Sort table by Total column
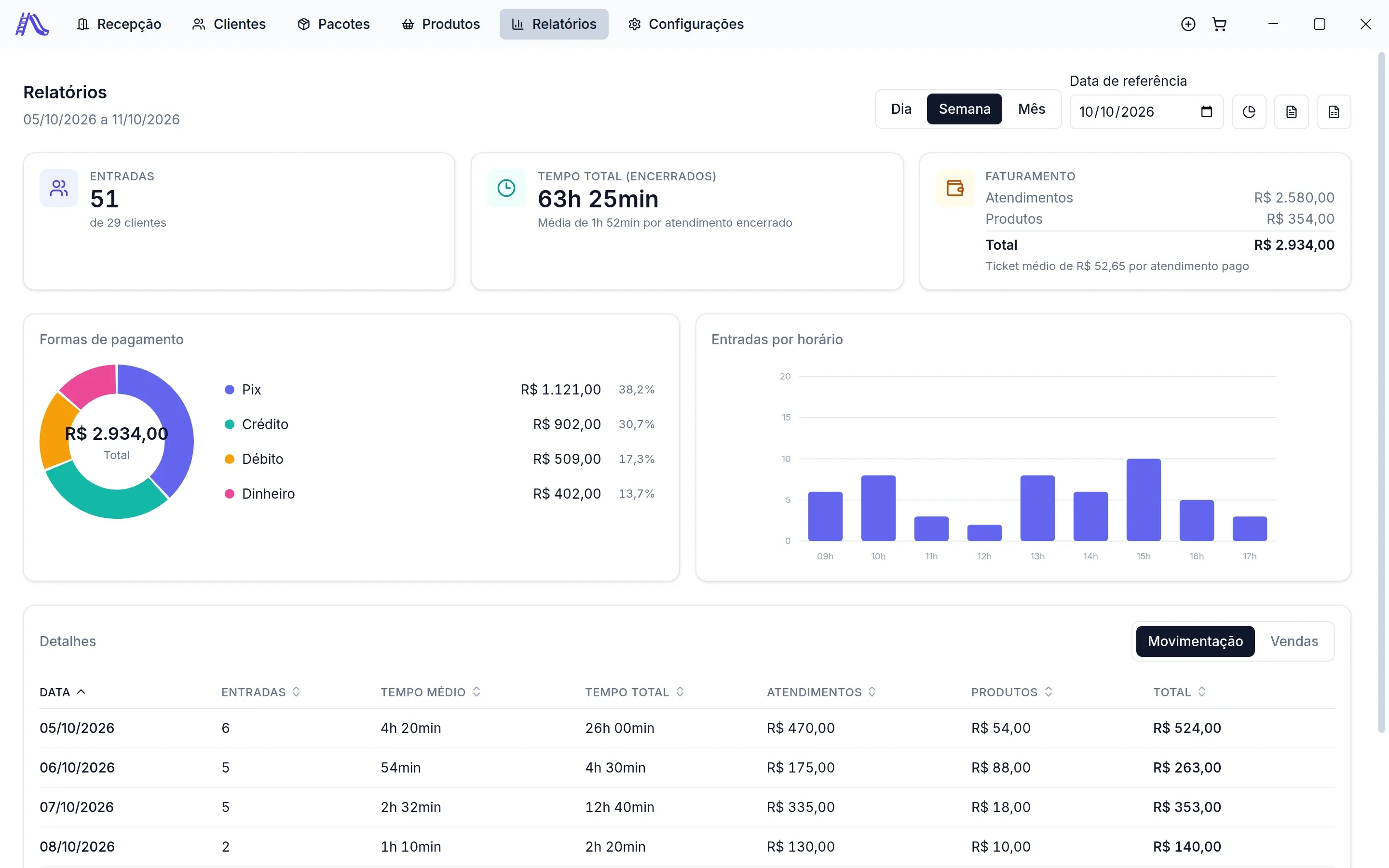 [1180, 692]
